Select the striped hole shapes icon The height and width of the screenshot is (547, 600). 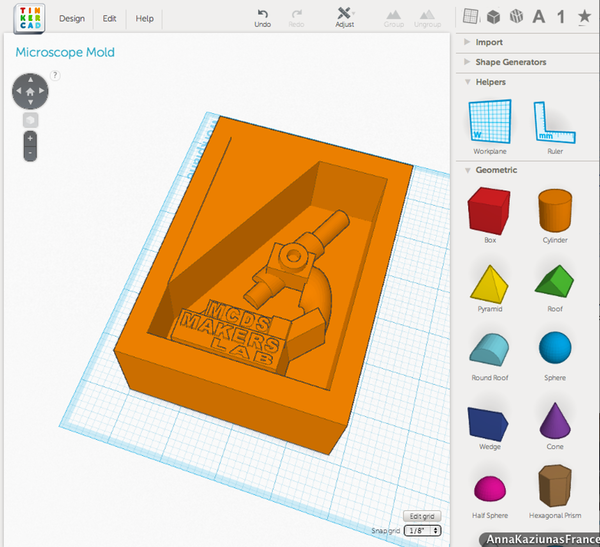click(516, 16)
